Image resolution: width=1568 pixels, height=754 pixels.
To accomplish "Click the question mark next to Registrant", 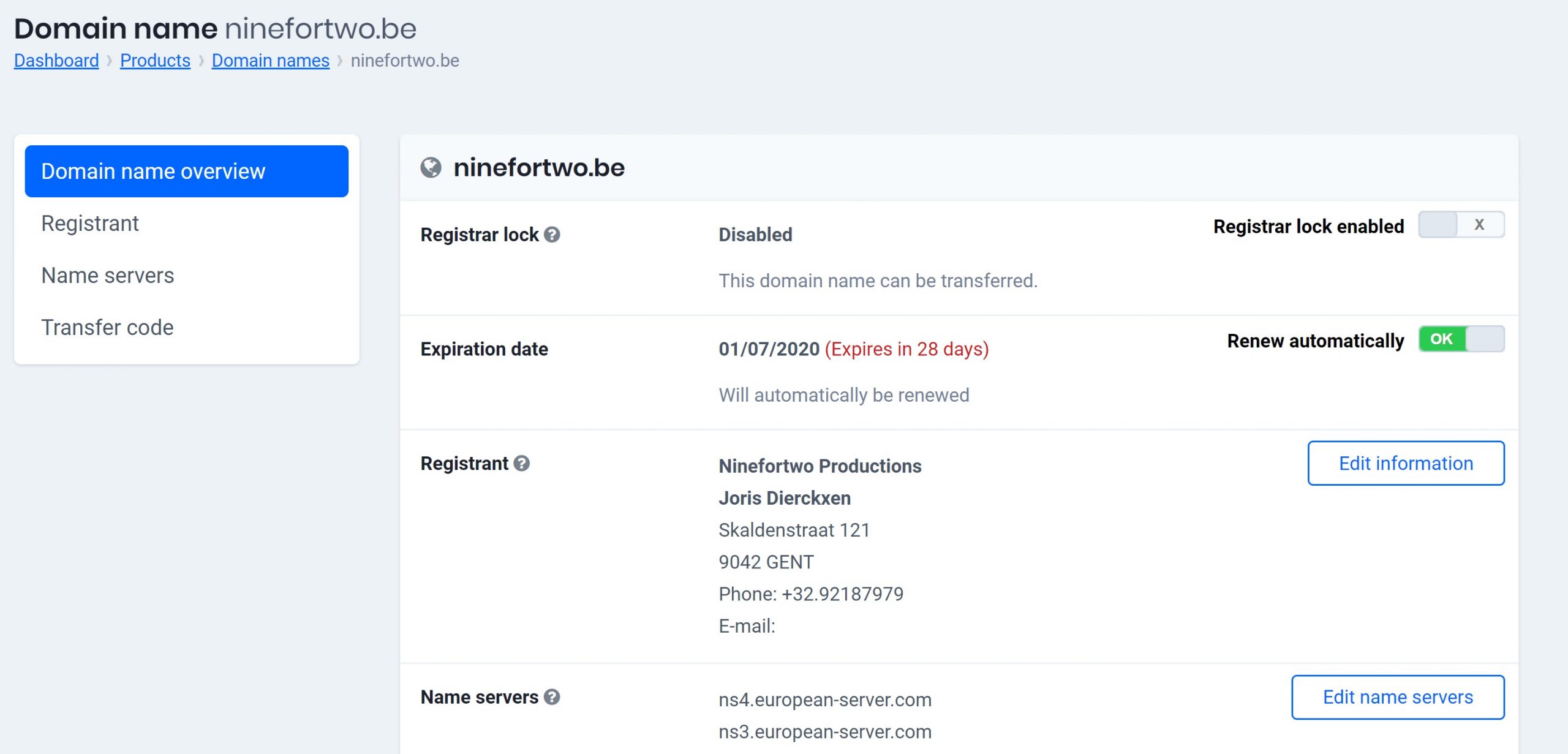I will tap(522, 464).
